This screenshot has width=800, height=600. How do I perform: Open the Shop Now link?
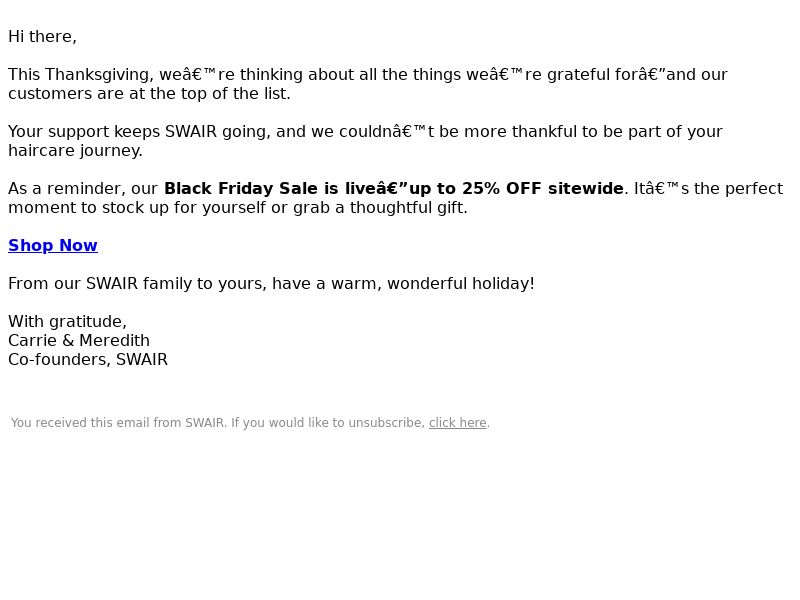click(53, 245)
